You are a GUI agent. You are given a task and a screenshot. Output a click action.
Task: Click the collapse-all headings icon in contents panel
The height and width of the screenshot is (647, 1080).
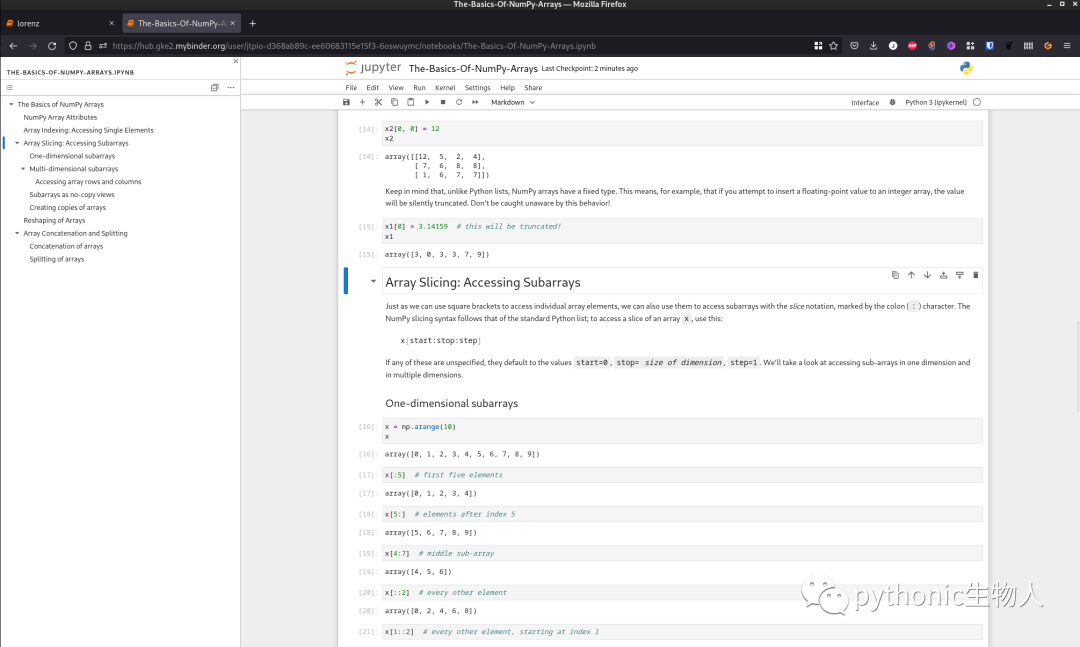[x=215, y=88]
